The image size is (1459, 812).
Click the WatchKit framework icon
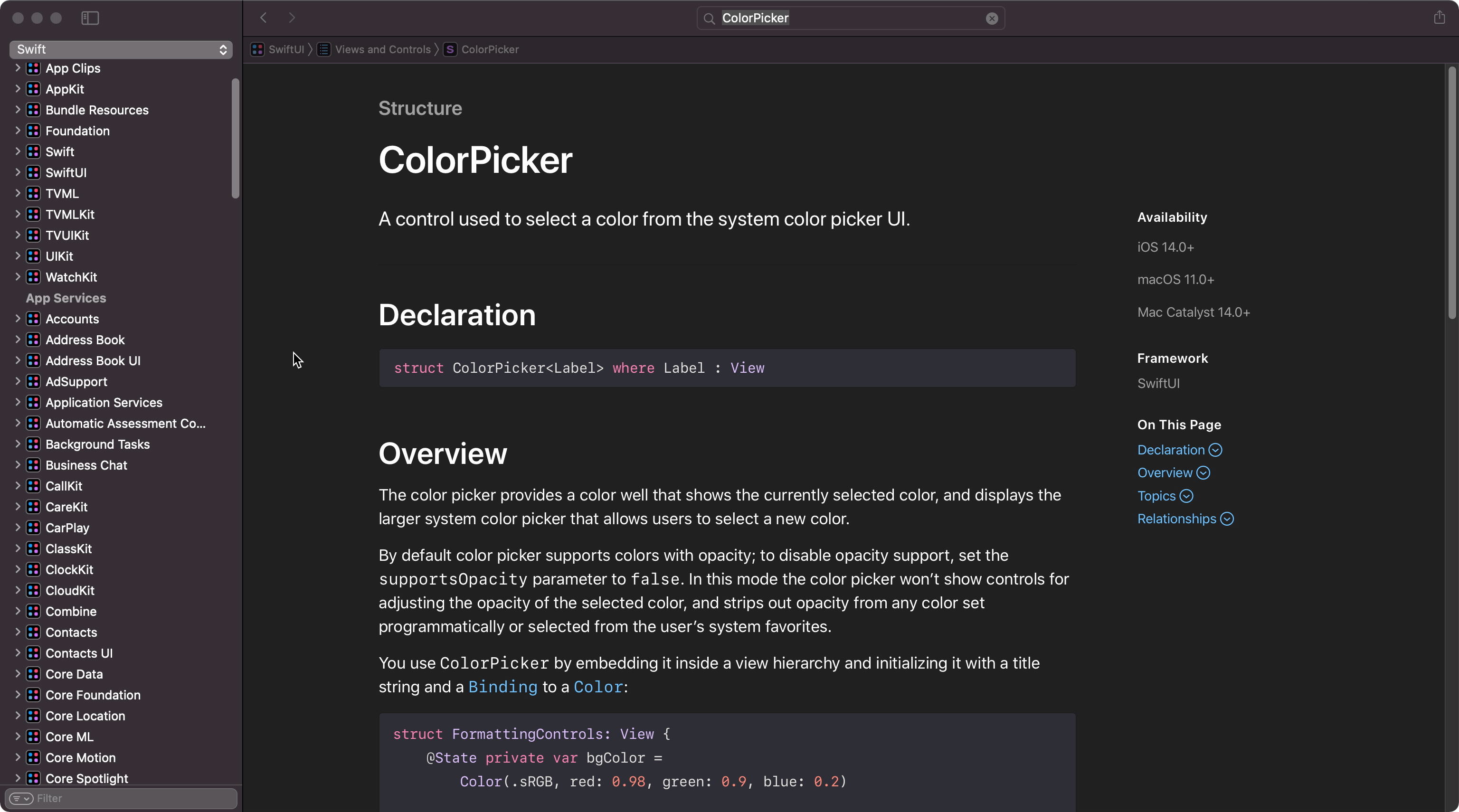click(x=33, y=277)
